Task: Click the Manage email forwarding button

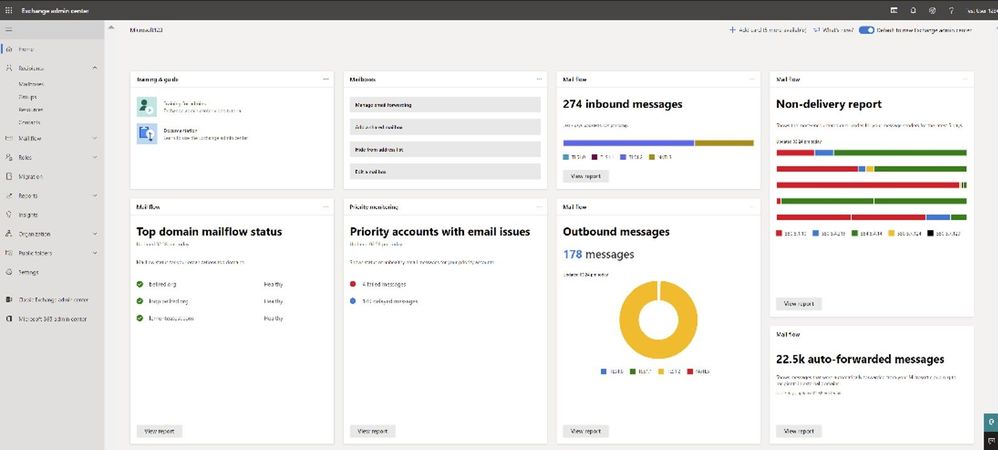Action: click(x=445, y=104)
